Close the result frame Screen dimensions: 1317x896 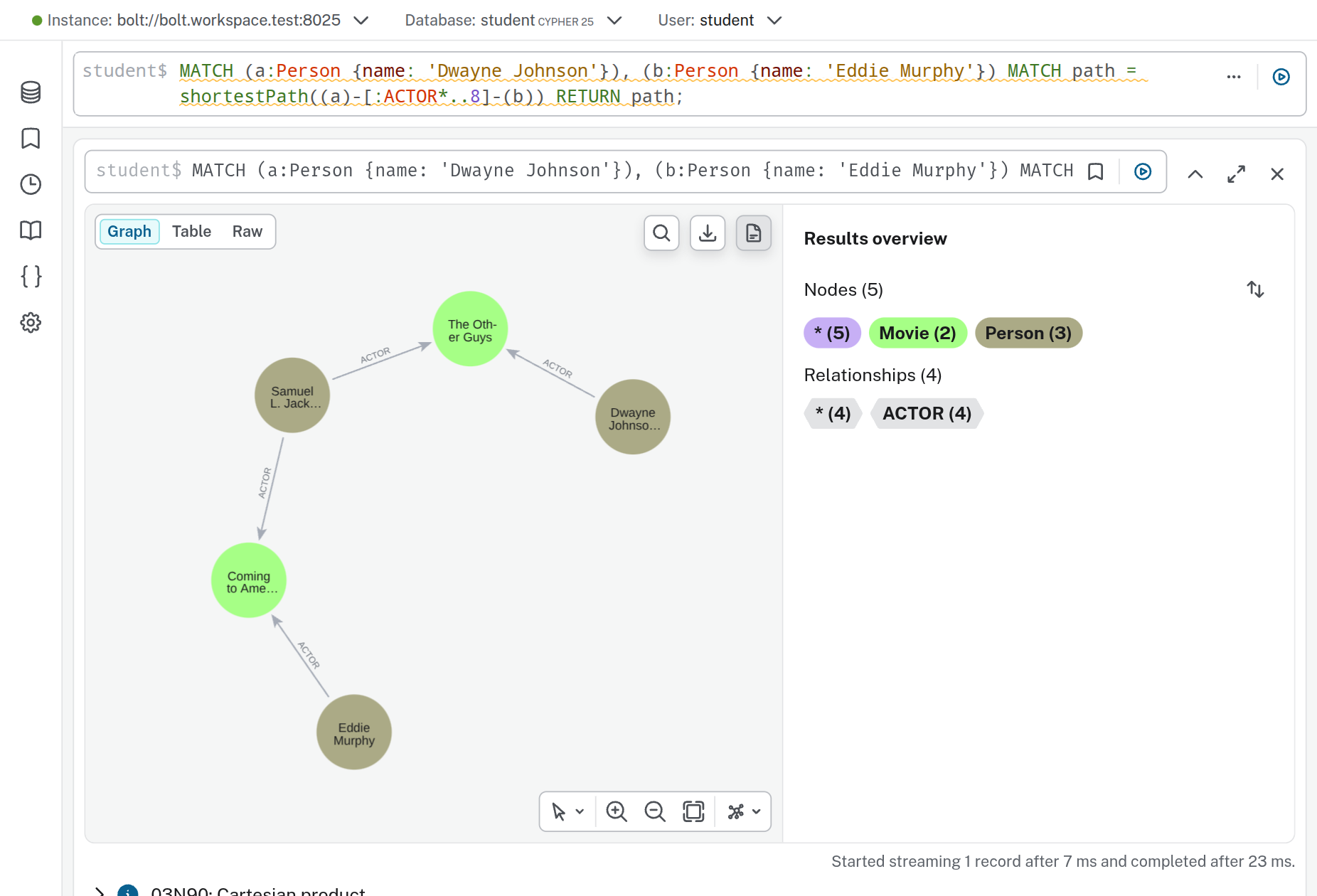point(1277,174)
